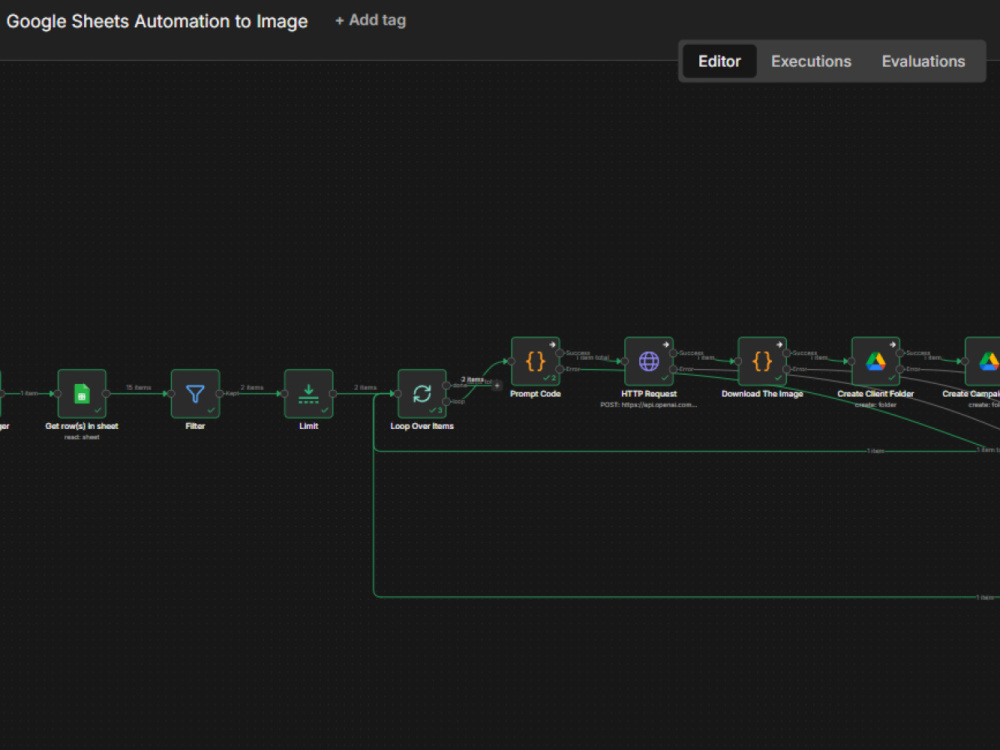Click the 'read: sheet' subtitle text
The height and width of the screenshot is (750, 1000).
click(x=82, y=437)
